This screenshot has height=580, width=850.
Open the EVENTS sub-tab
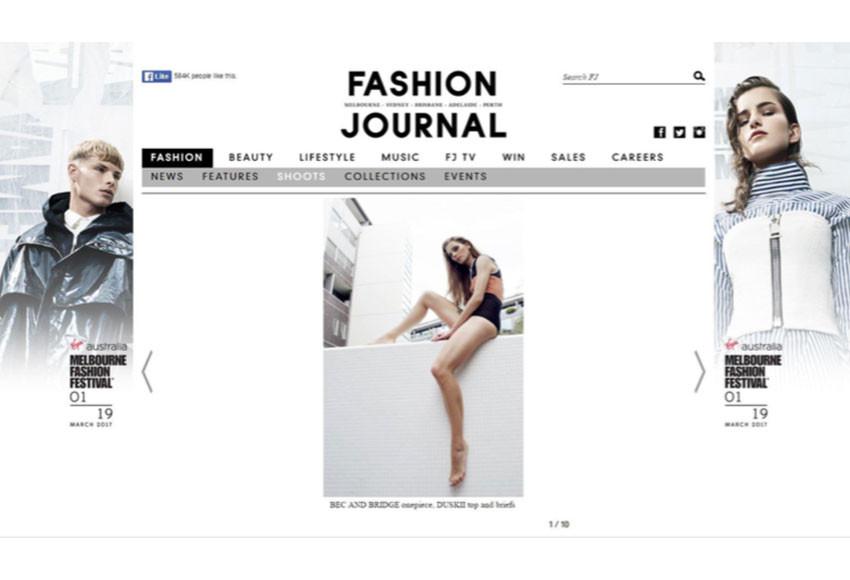466,177
